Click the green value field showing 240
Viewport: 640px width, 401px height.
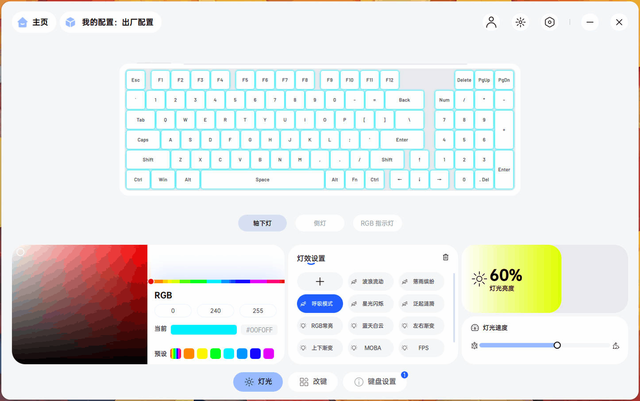[x=216, y=311]
